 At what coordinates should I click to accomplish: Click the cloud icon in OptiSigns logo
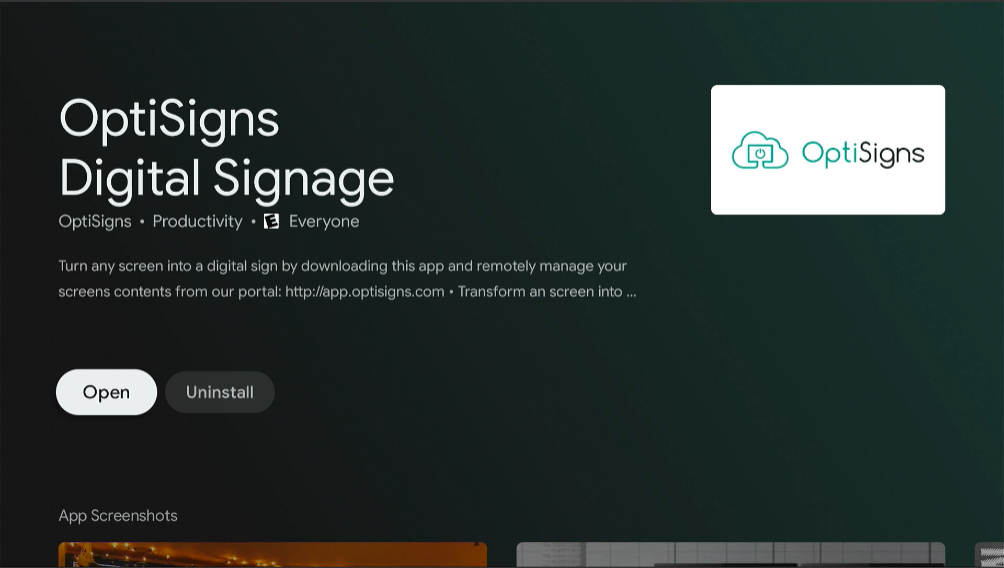pyautogui.click(x=760, y=151)
